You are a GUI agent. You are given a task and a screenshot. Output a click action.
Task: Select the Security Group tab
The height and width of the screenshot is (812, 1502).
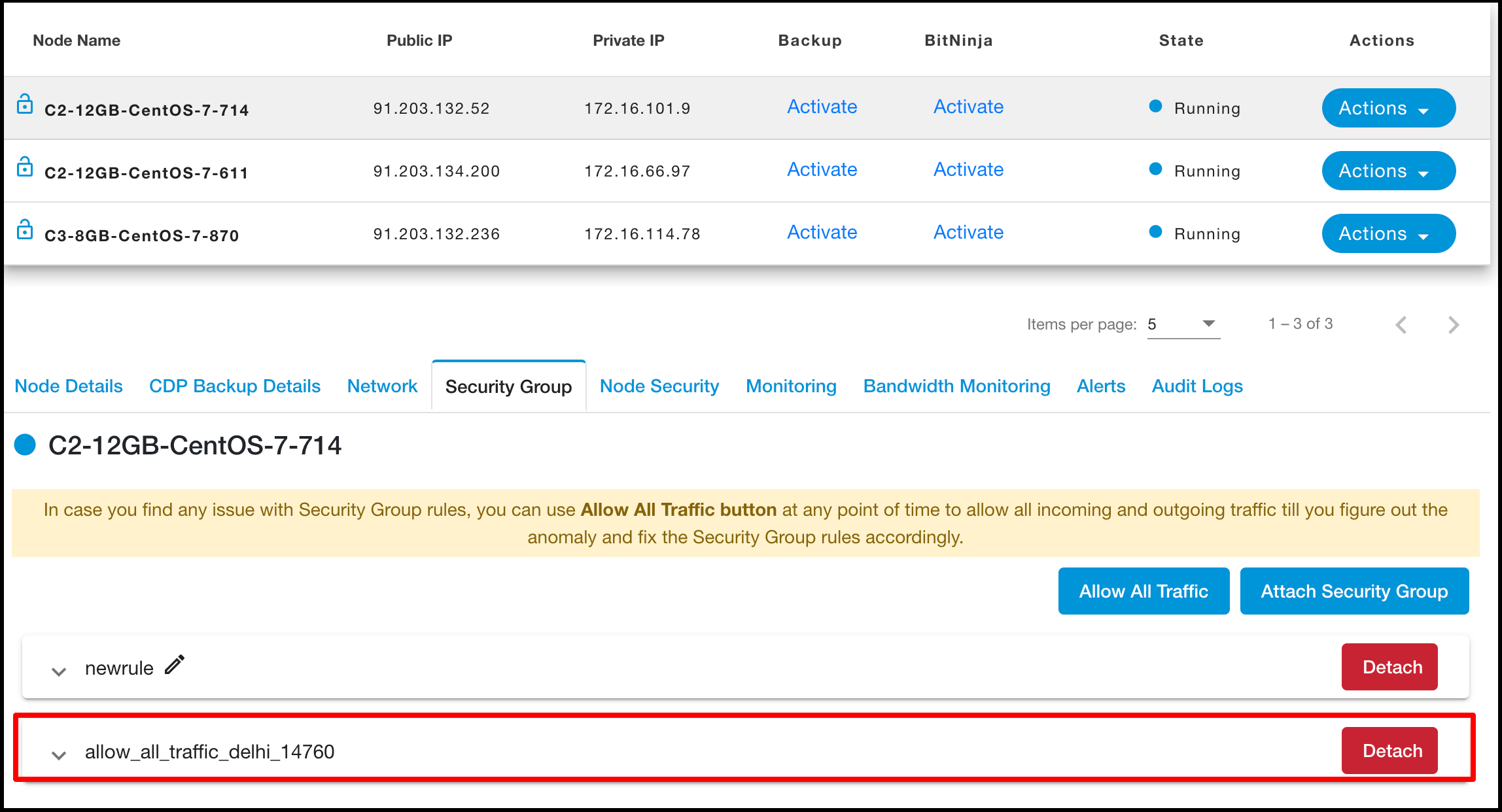(x=510, y=386)
